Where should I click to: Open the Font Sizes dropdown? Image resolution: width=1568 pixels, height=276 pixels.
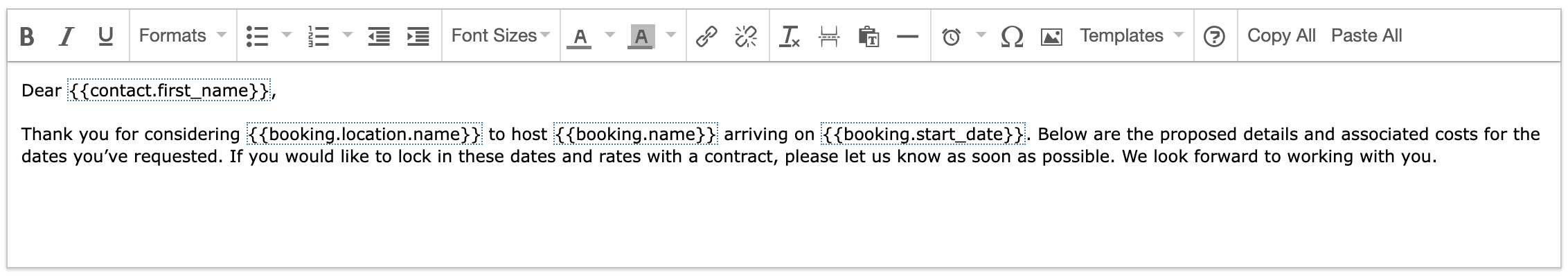[501, 36]
